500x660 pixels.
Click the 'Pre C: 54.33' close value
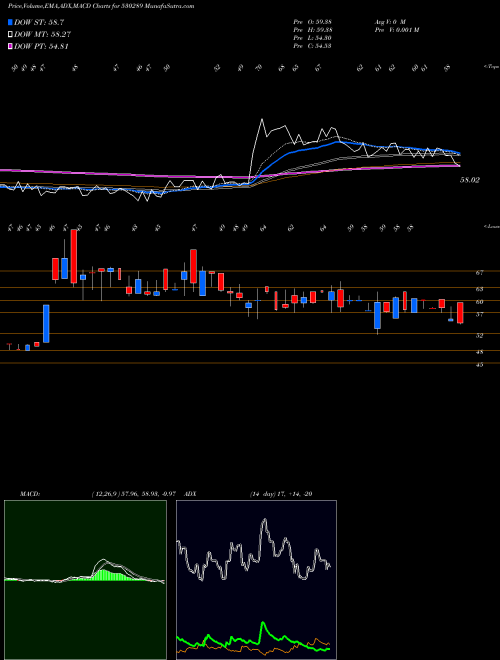(x=313, y=46)
